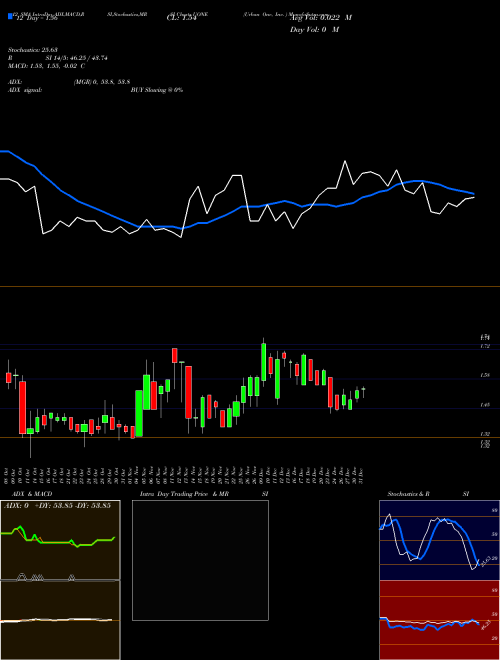Click the red-background RSI chart panel
Image resolution: width=500 pixels, height=660 pixels.
[440, 620]
